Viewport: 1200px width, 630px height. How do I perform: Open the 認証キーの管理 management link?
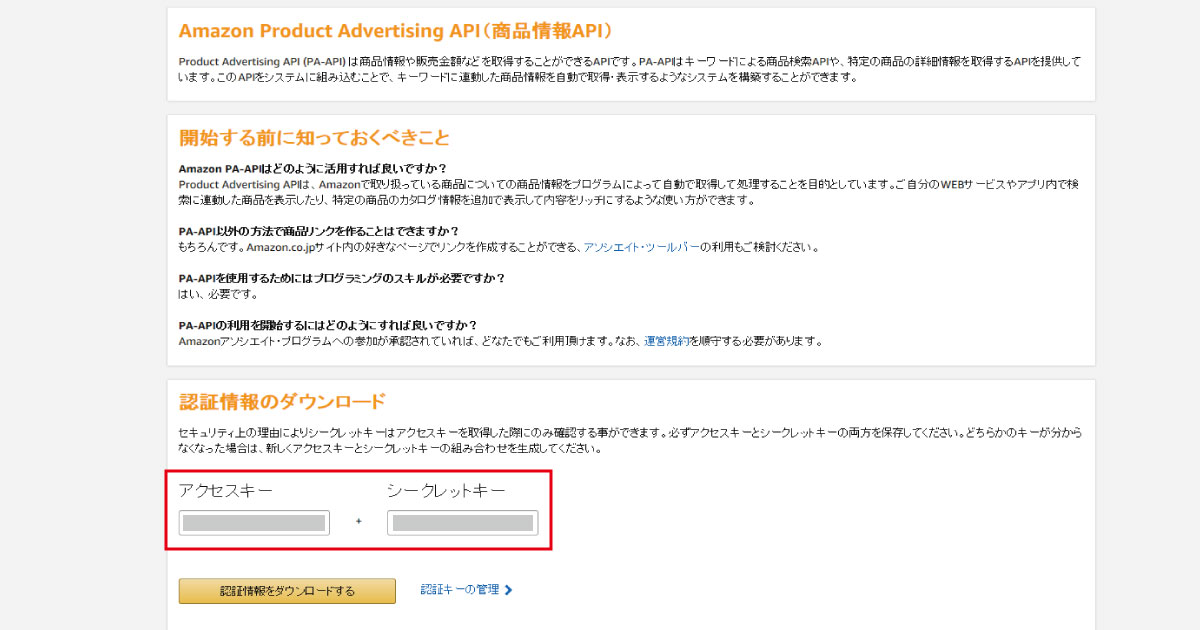[461, 590]
